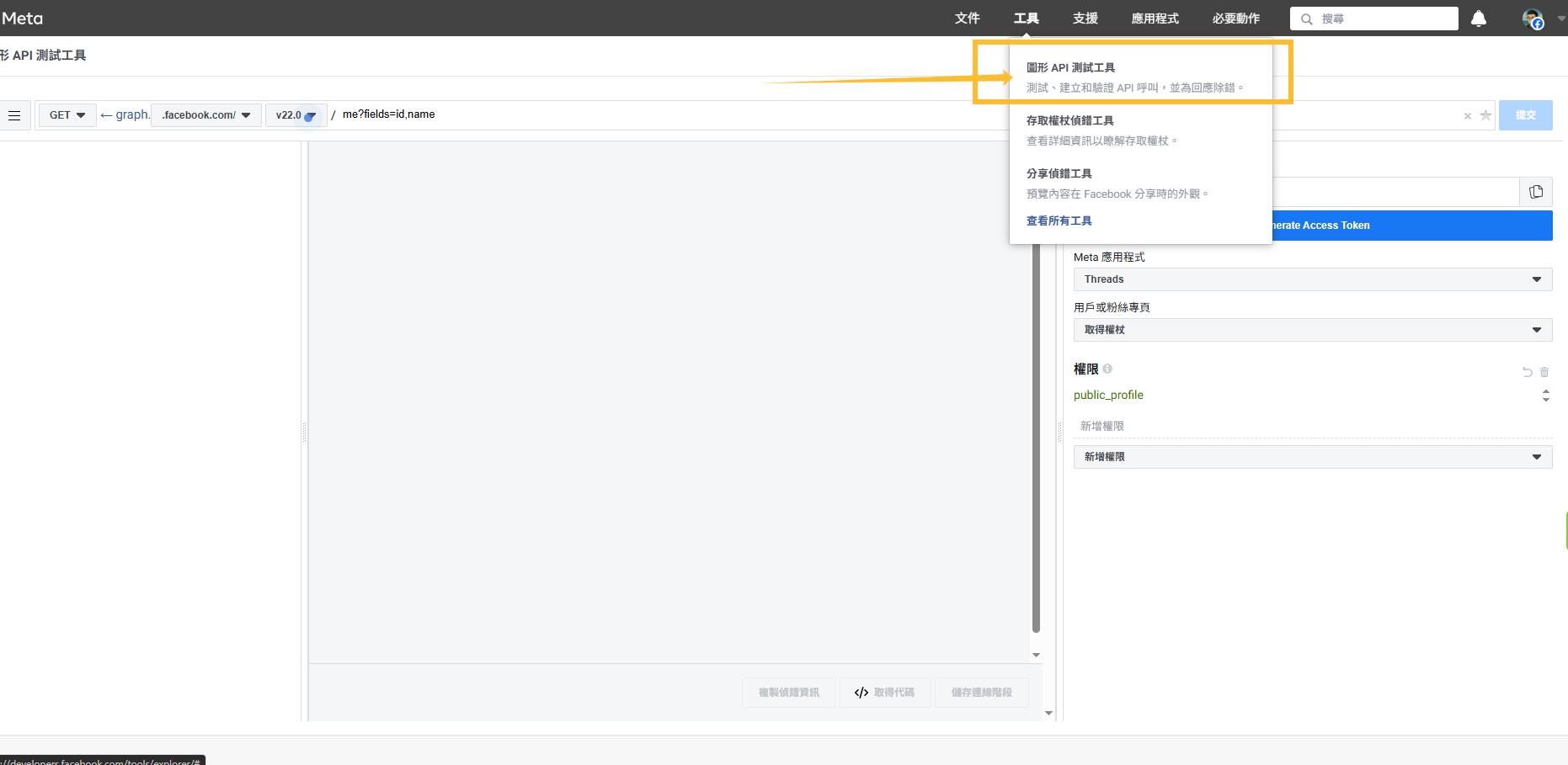Click the response panel vertical scrollbar
Screen dimensions: 1568x765
[x=1036, y=438]
